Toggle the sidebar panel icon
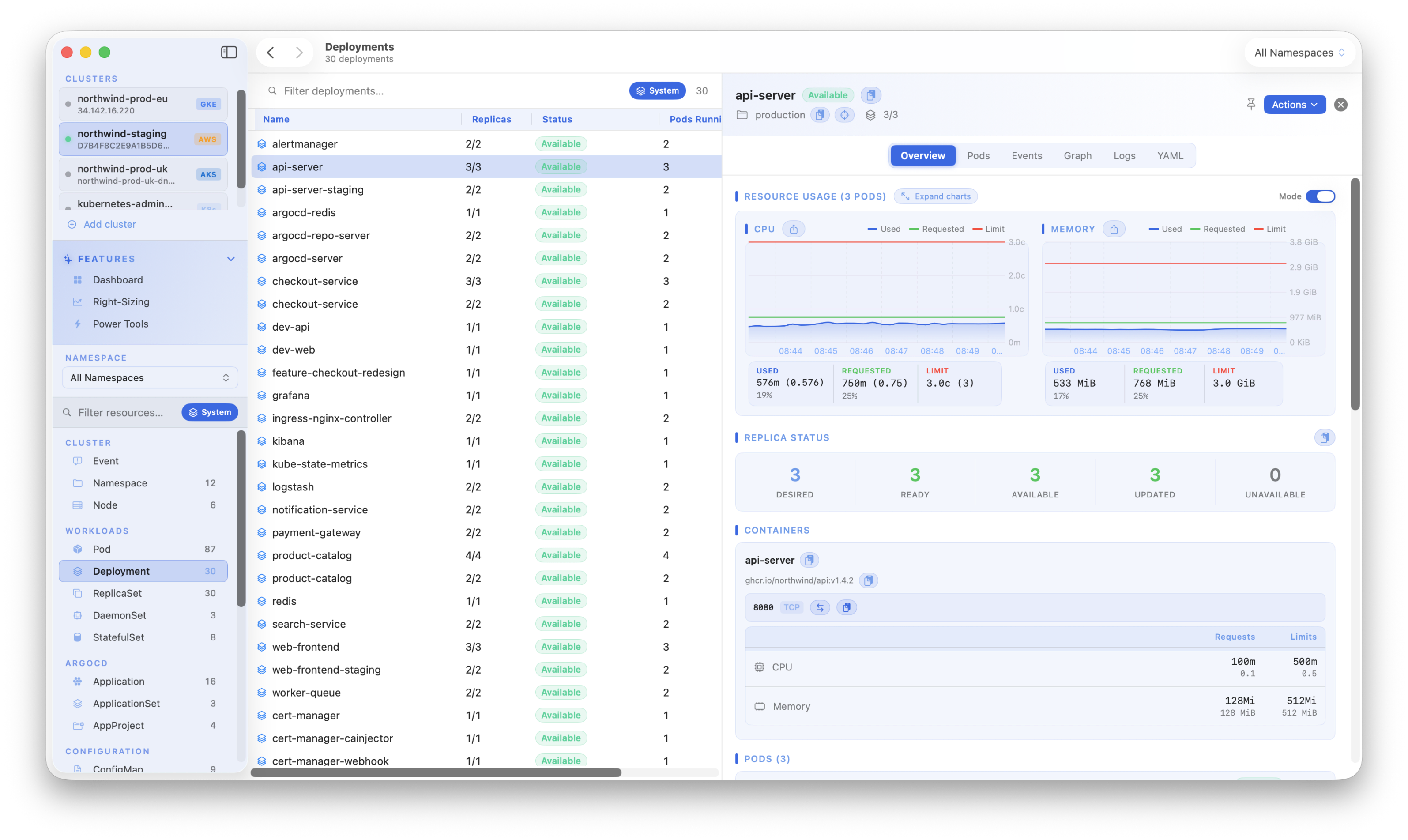The image size is (1408, 840). pos(229,52)
